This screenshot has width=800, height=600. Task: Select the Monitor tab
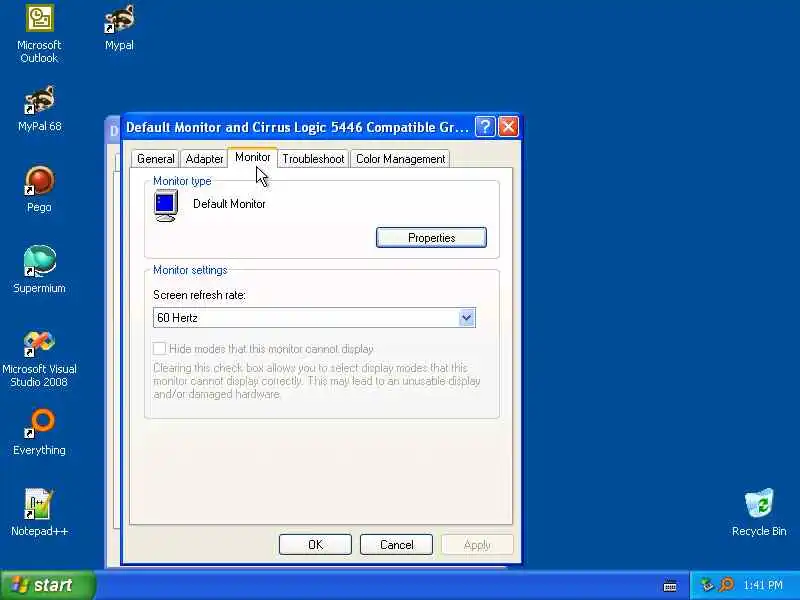click(x=253, y=157)
